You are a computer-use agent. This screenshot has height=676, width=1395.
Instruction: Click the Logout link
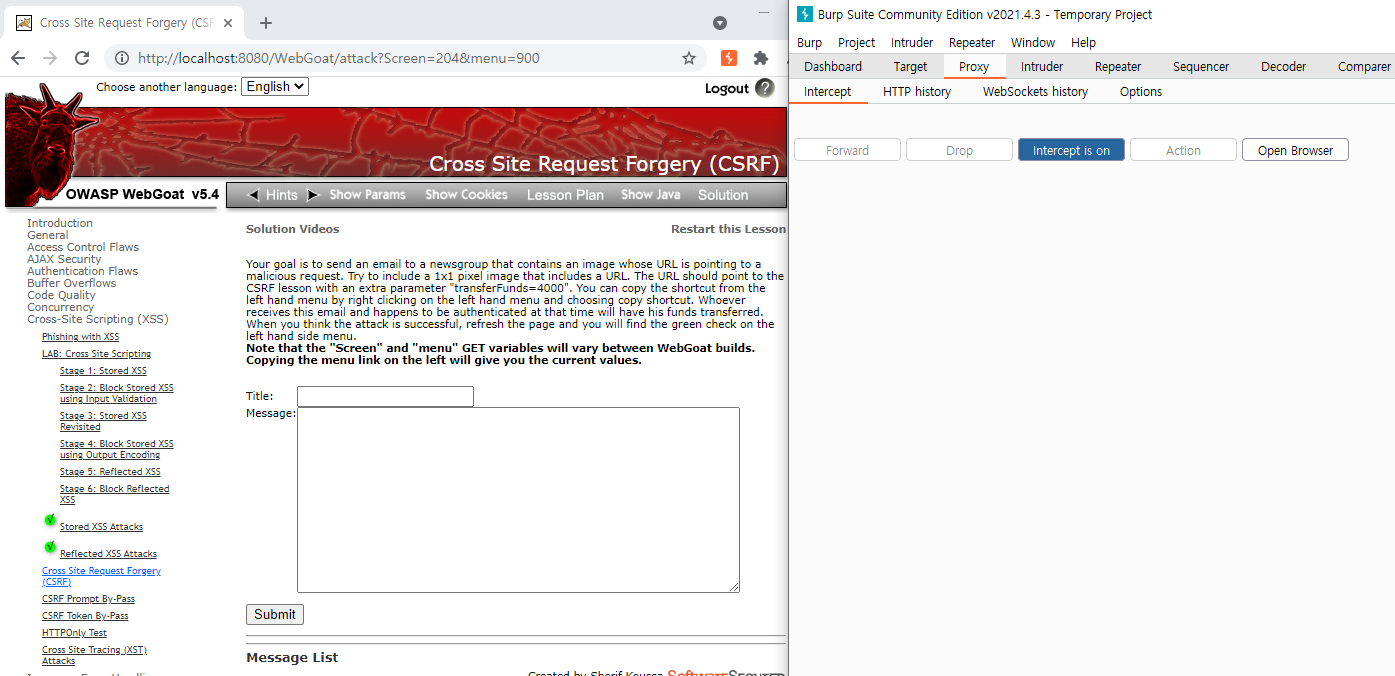point(727,88)
